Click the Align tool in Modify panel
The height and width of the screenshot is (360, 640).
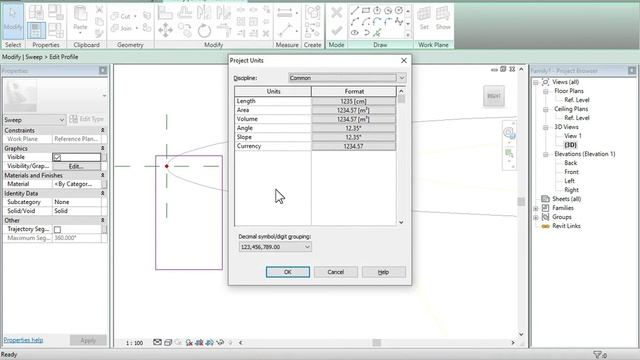point(165,13)
